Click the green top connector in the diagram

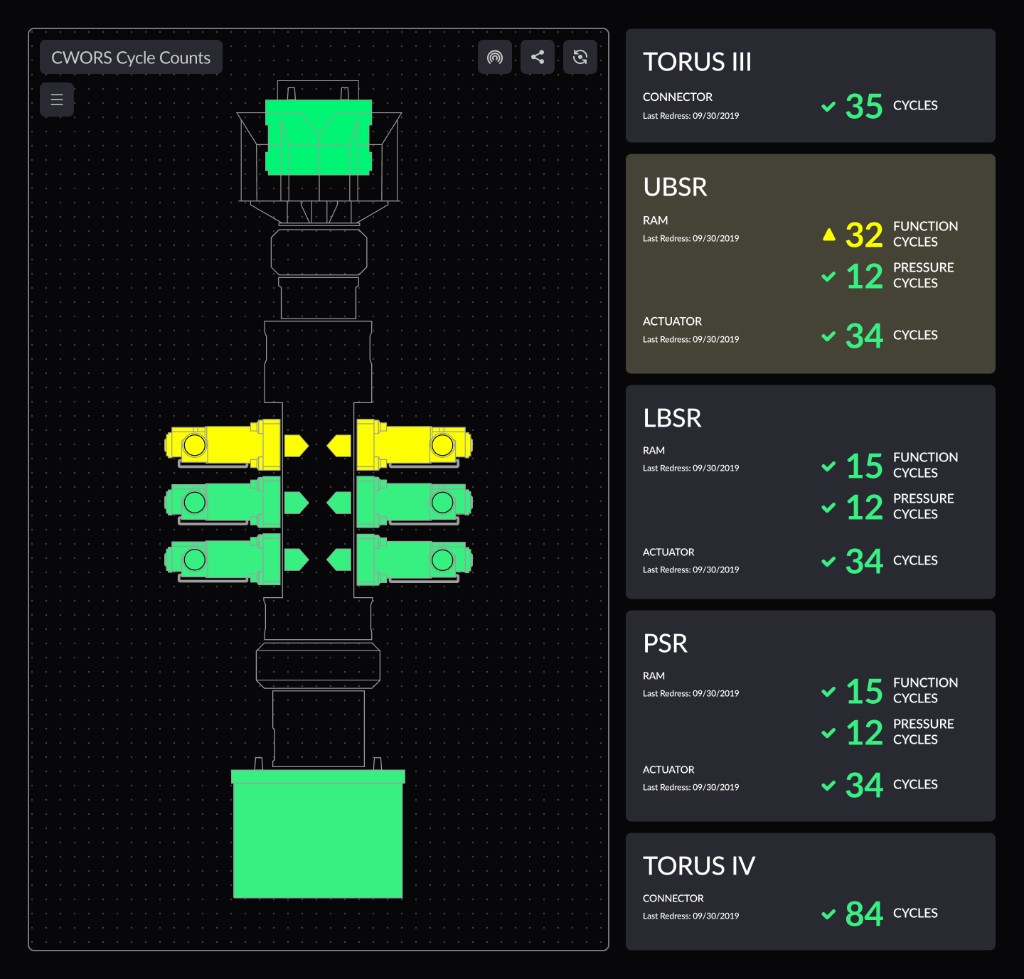[x=319, y=137]
